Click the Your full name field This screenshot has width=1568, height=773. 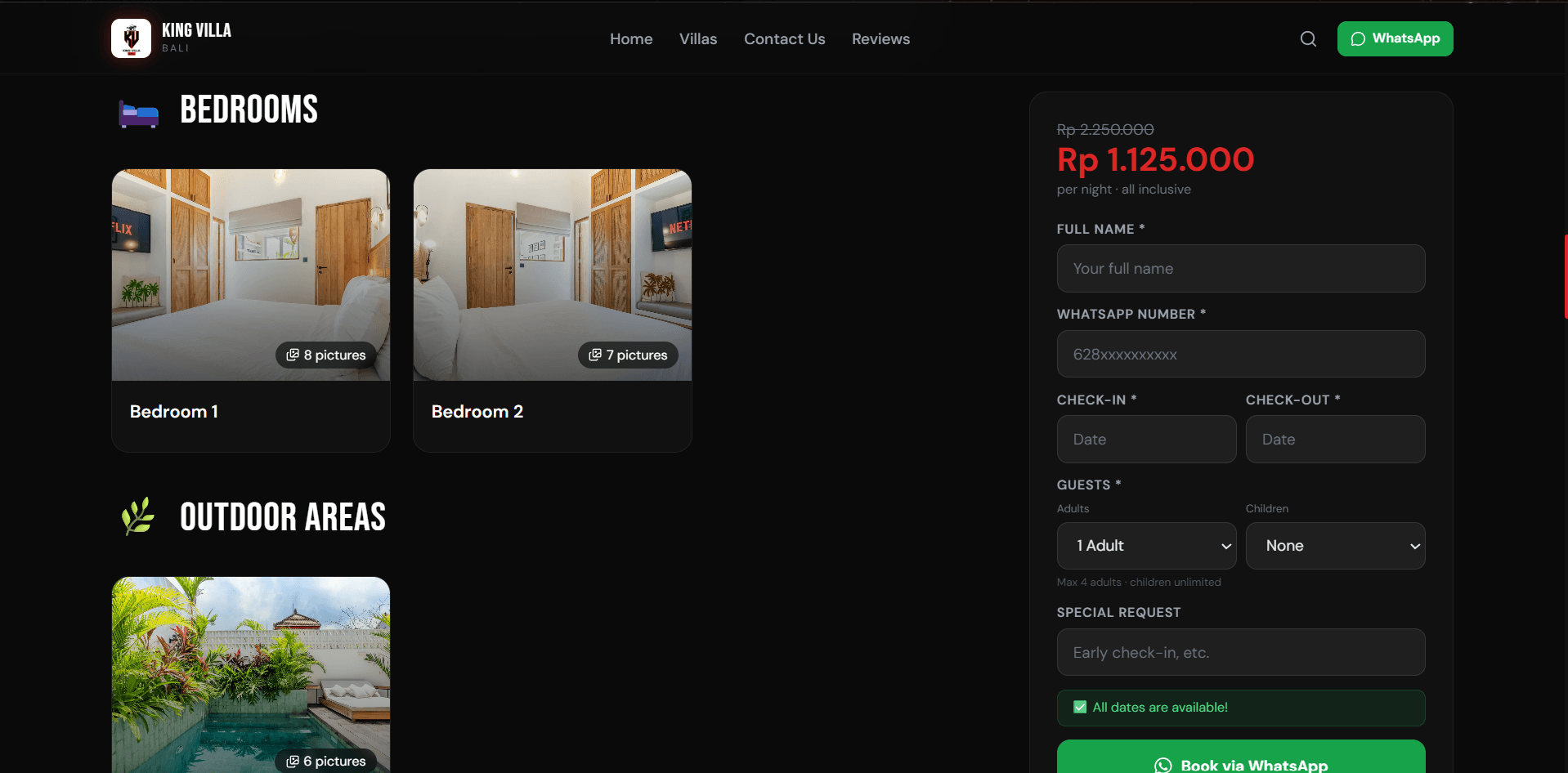(x=1241, y=269)
